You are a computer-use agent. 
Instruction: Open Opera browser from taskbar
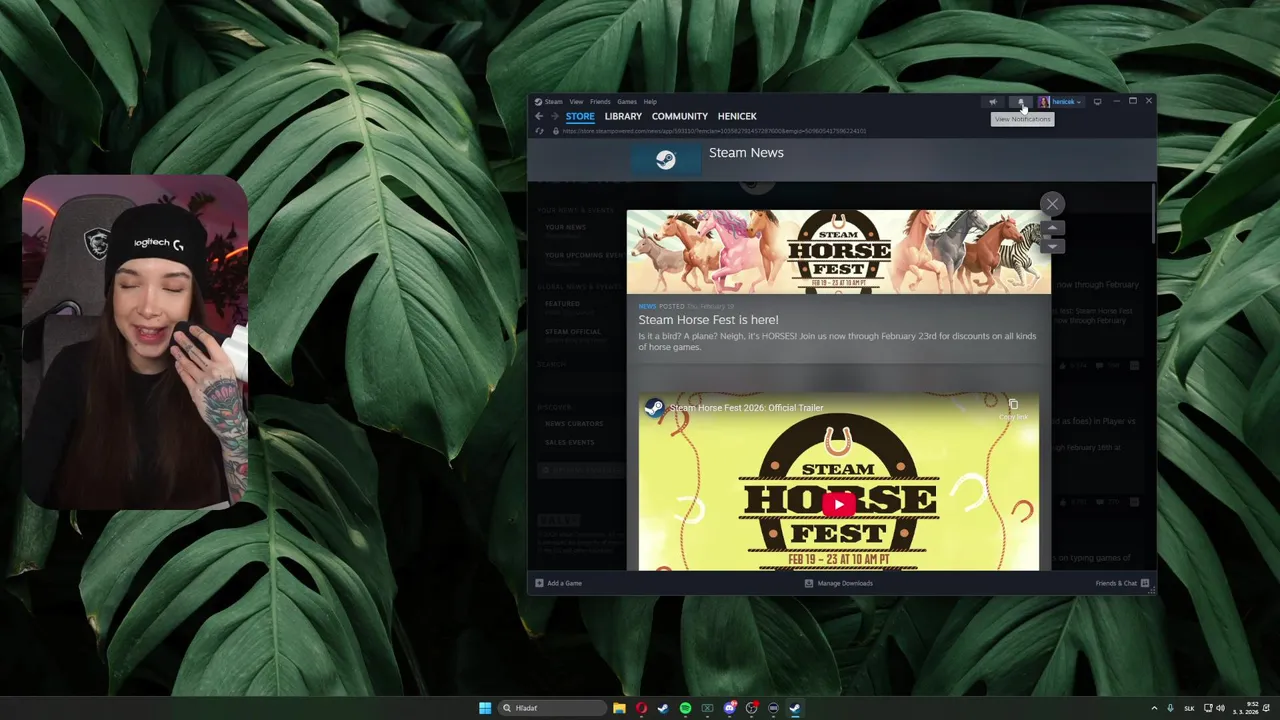click(641, 708)
